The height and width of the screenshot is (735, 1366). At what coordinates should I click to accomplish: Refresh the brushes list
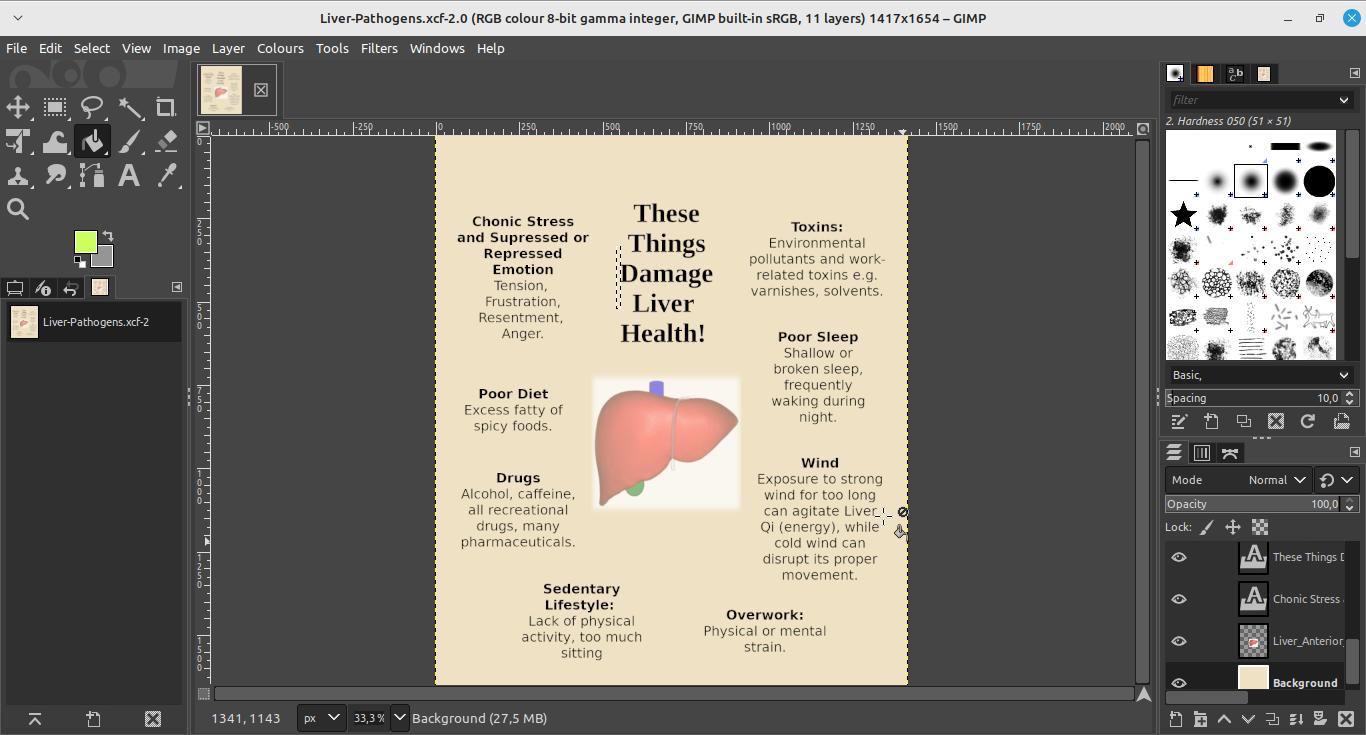click(1308, 422)
